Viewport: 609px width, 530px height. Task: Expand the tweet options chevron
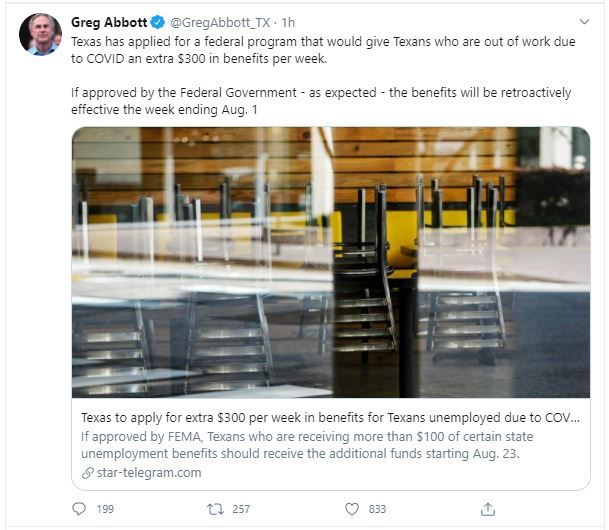584,21
